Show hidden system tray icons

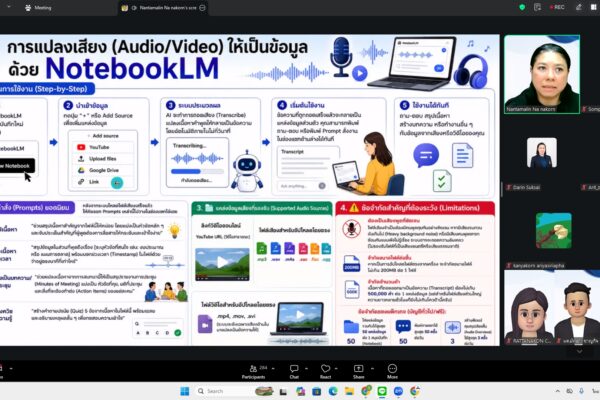tap(557, 391)
